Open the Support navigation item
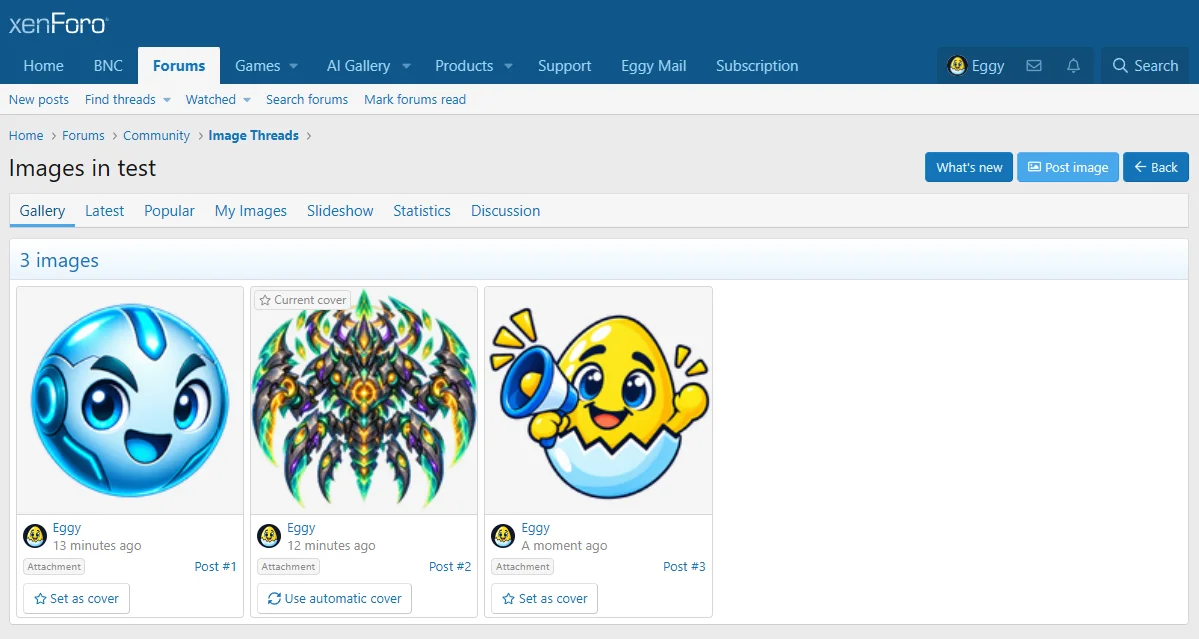 [x=564, y=66]
